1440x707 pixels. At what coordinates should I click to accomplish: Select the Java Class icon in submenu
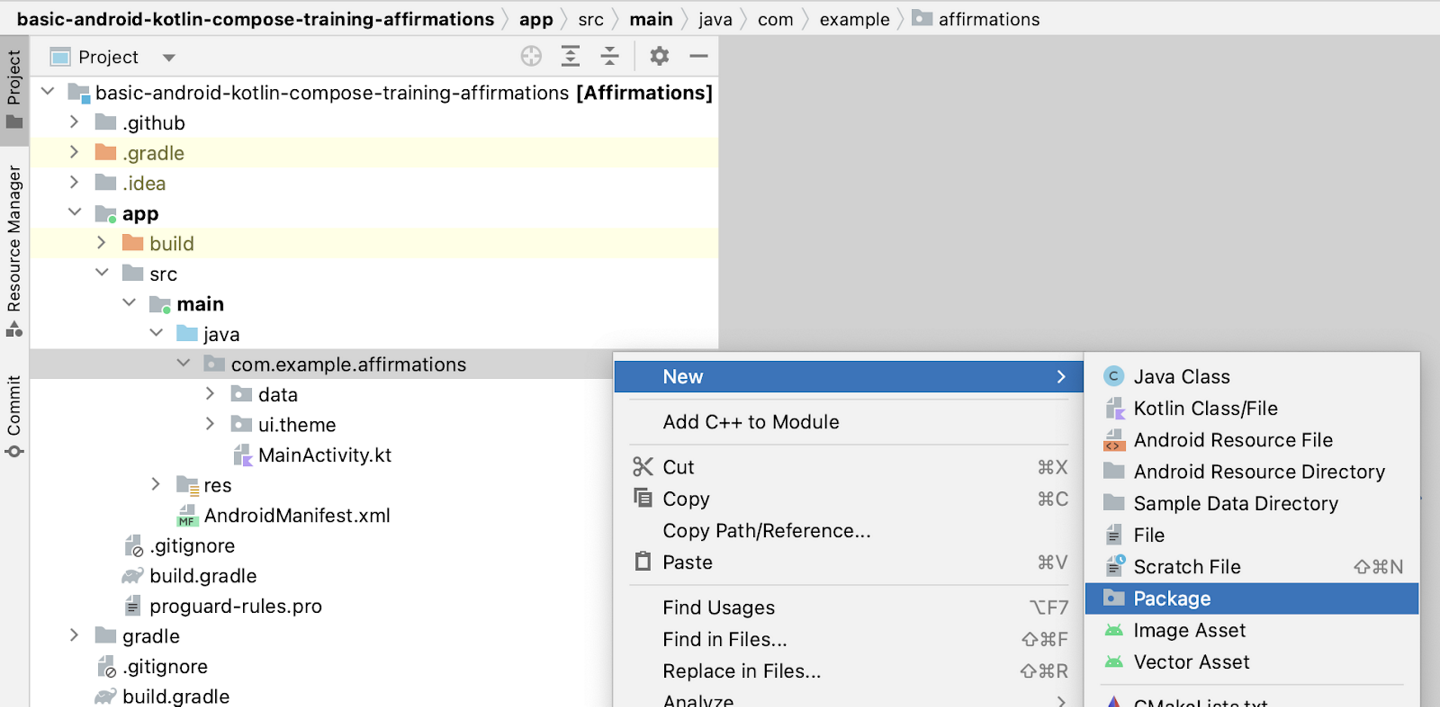(x=1113, y=377)
